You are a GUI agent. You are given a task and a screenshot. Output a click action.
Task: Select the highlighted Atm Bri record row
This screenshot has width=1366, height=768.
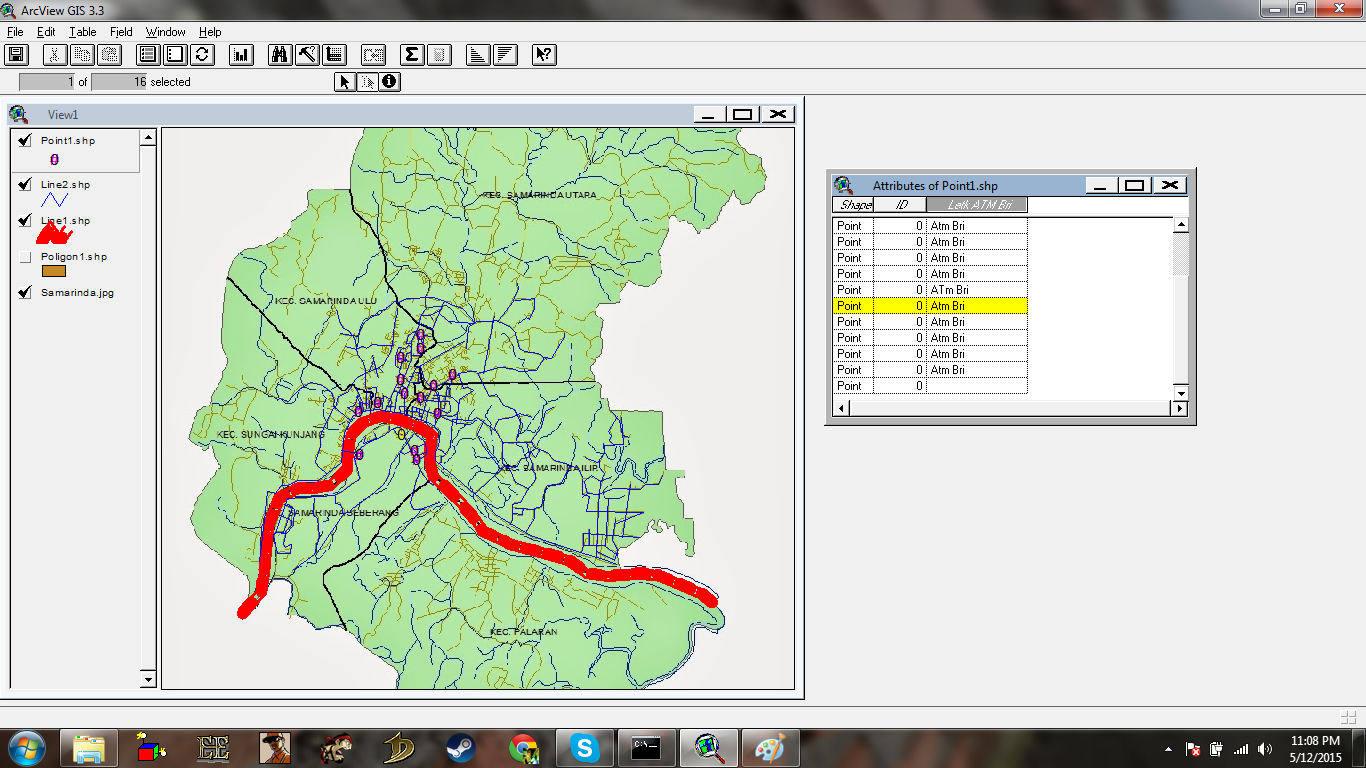tap(930, 305)
